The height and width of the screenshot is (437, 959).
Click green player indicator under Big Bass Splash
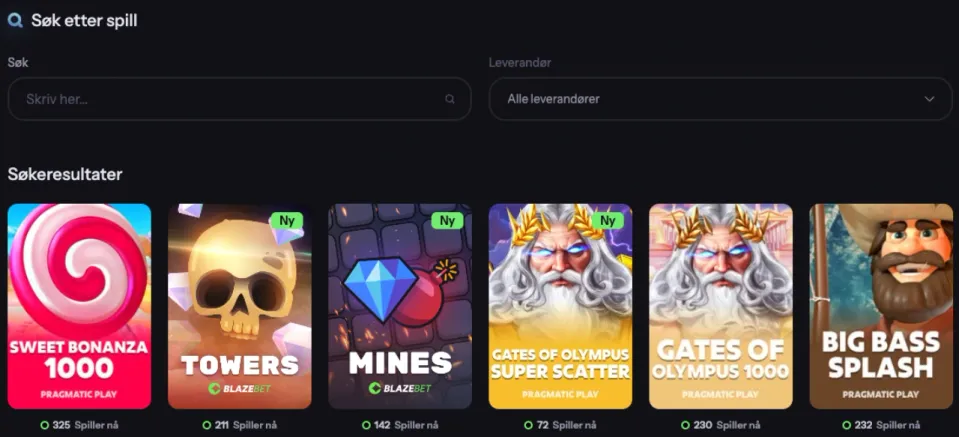click(x=846, y=425)
